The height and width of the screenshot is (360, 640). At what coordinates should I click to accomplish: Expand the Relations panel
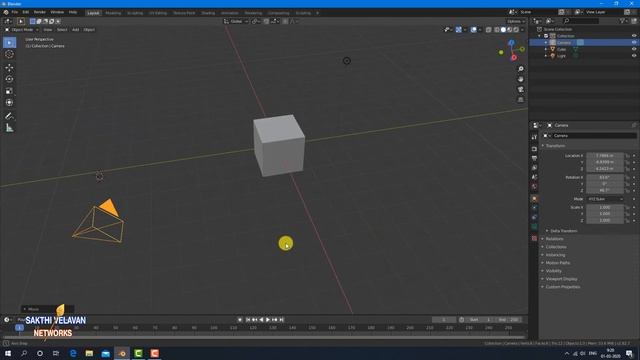tap(554, 239)
